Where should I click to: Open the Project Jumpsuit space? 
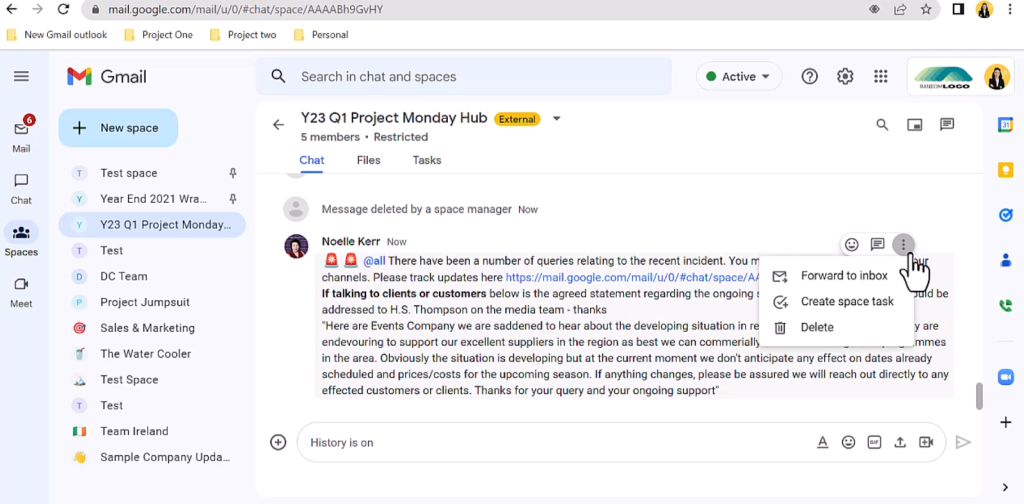tap(152, 302)
